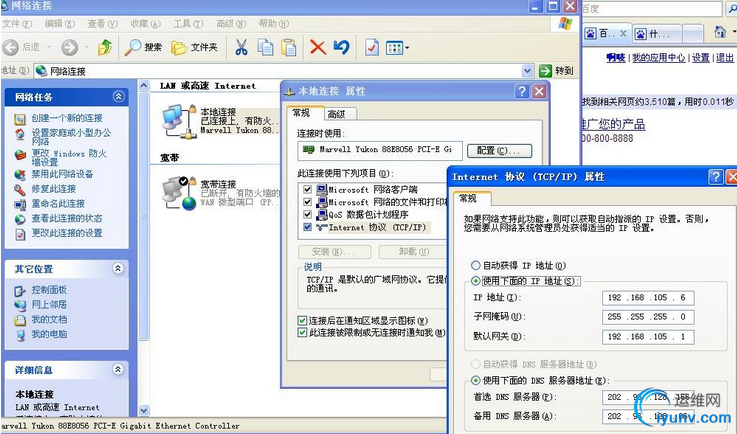This screenshot has width=737, height=434.
Task: Open the 查看(V) menu
Action: point(102,24)
